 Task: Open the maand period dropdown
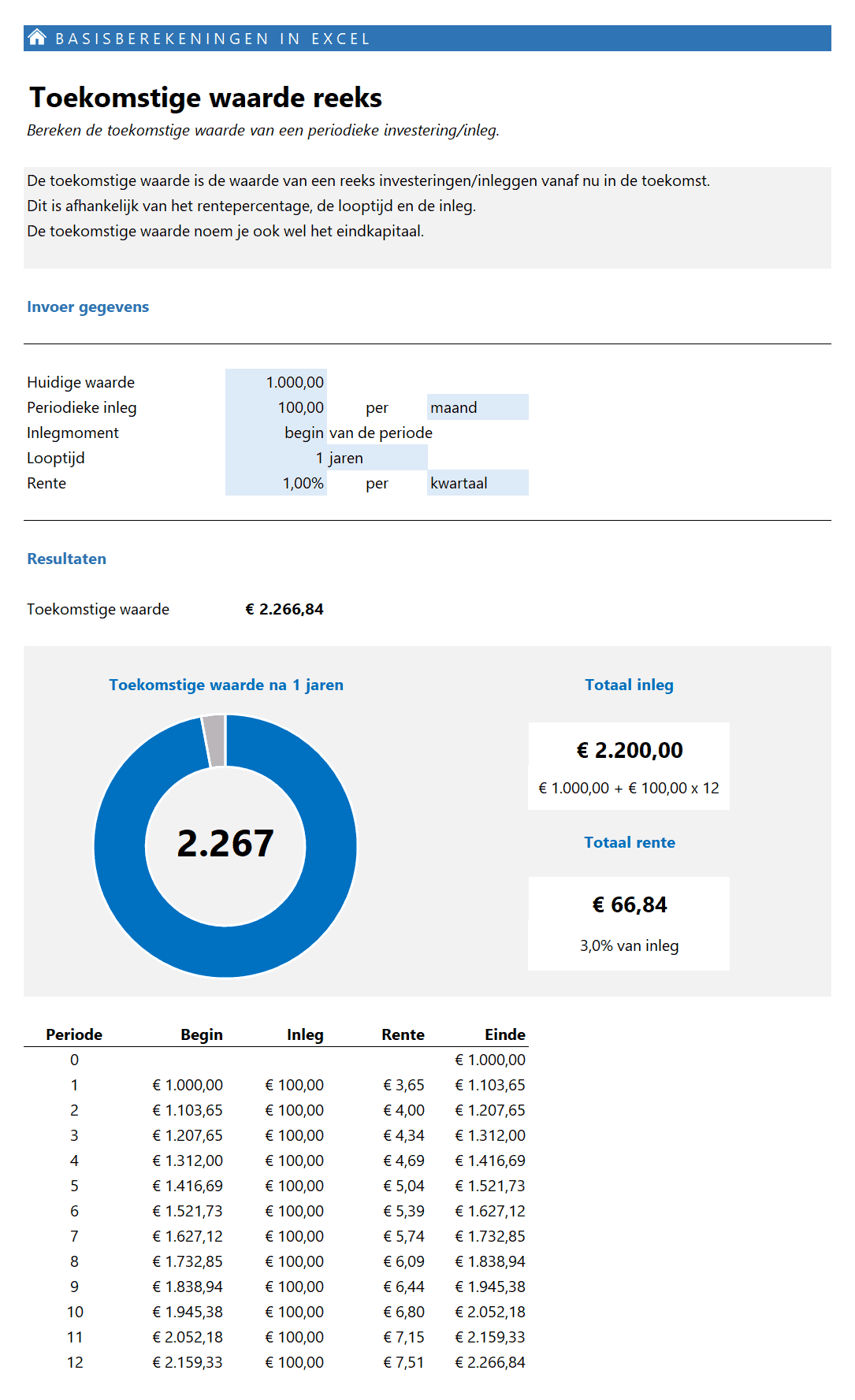click(x=478, y=407)
